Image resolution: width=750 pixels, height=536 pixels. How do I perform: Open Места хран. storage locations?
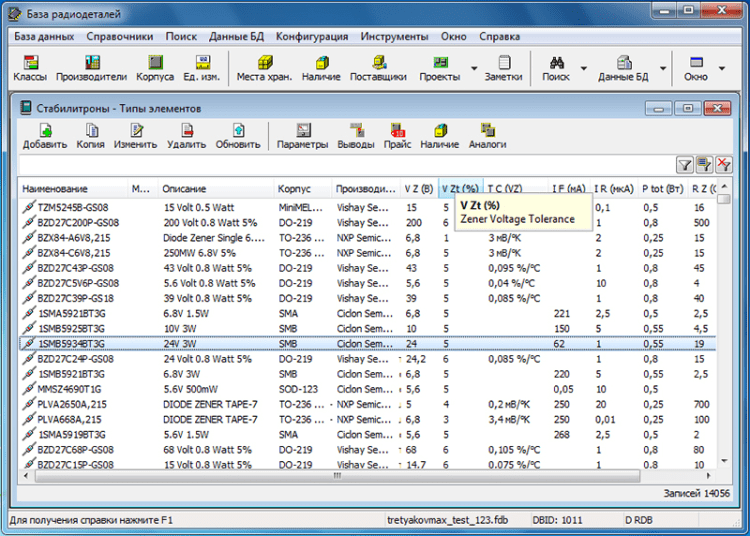[x=263, y=68]
